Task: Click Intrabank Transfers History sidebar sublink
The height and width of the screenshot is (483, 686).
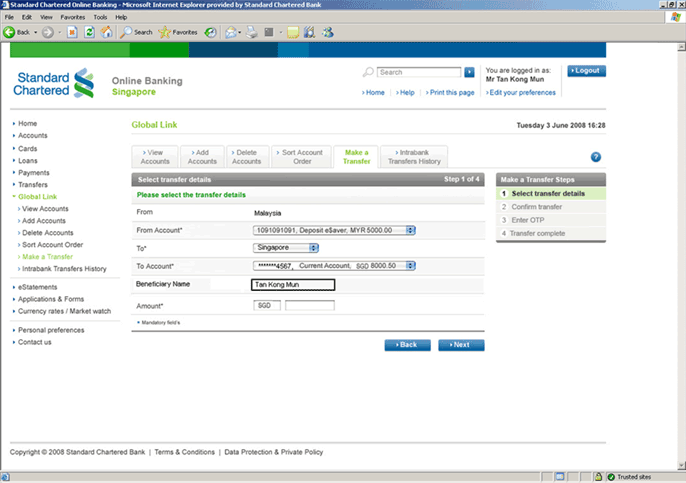Action: pyautogui.click(x=64, y=269)
